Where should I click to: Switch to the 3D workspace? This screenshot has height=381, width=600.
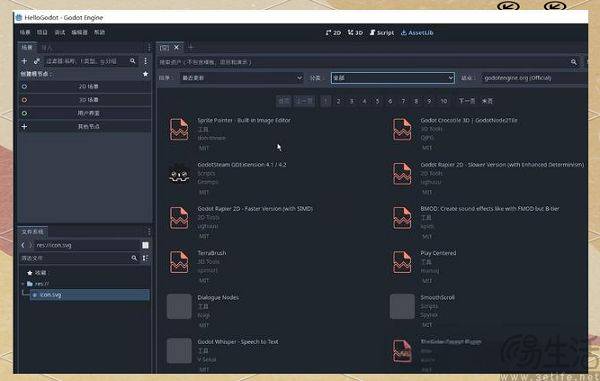(x=355, y=33)
